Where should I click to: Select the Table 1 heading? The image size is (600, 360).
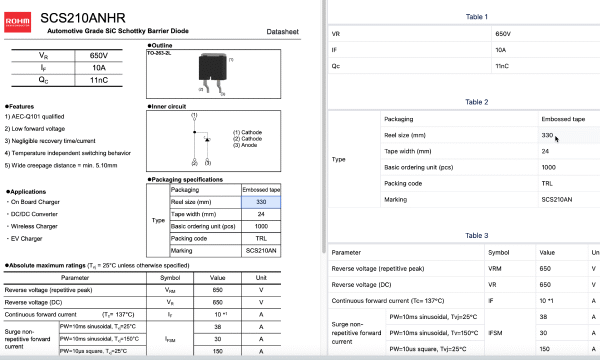(x=476, y=17)
